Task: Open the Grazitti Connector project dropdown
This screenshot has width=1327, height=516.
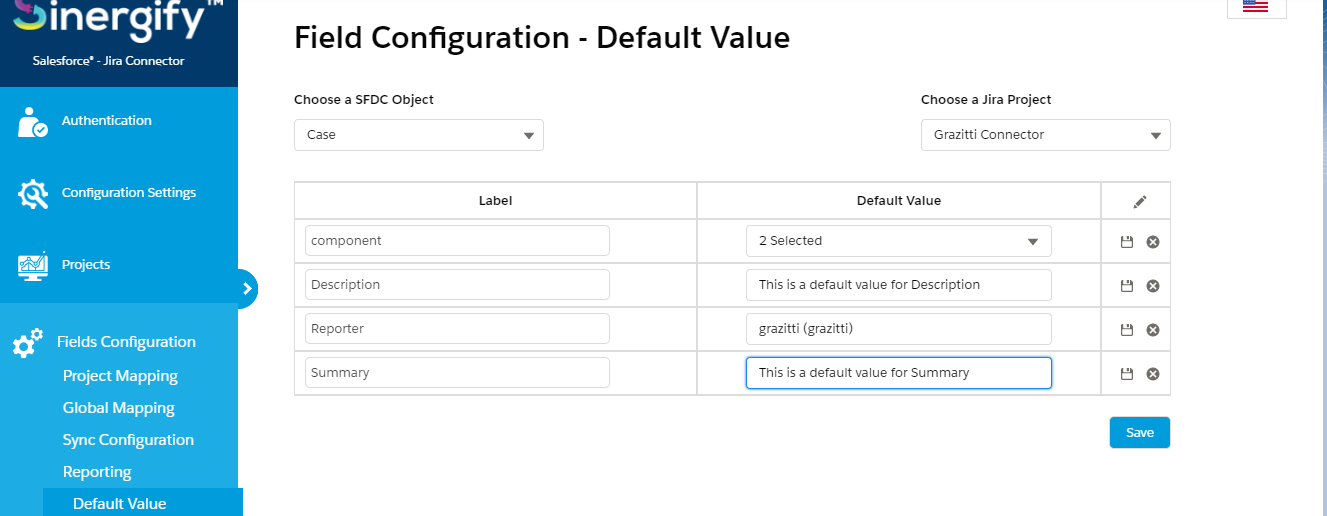Action: 1045,135
